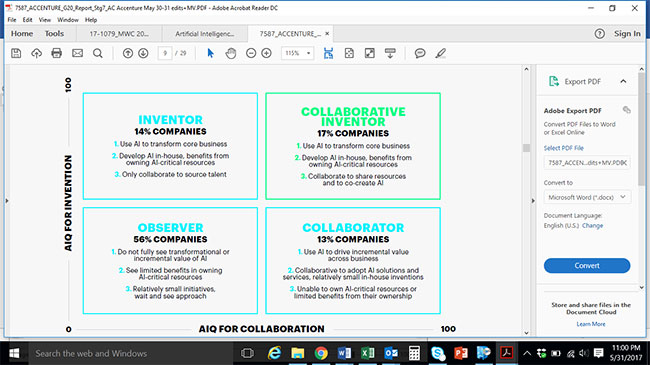Screen dimensions: 650x365
Task: Click the Zoom out minus icon
Action: coord(251,53)
